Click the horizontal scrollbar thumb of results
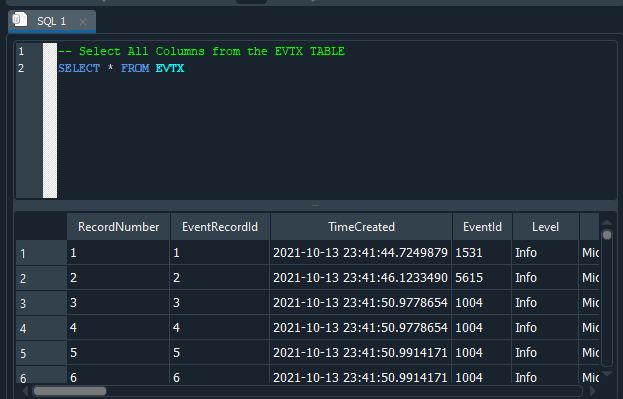 (x=70, y=391)
